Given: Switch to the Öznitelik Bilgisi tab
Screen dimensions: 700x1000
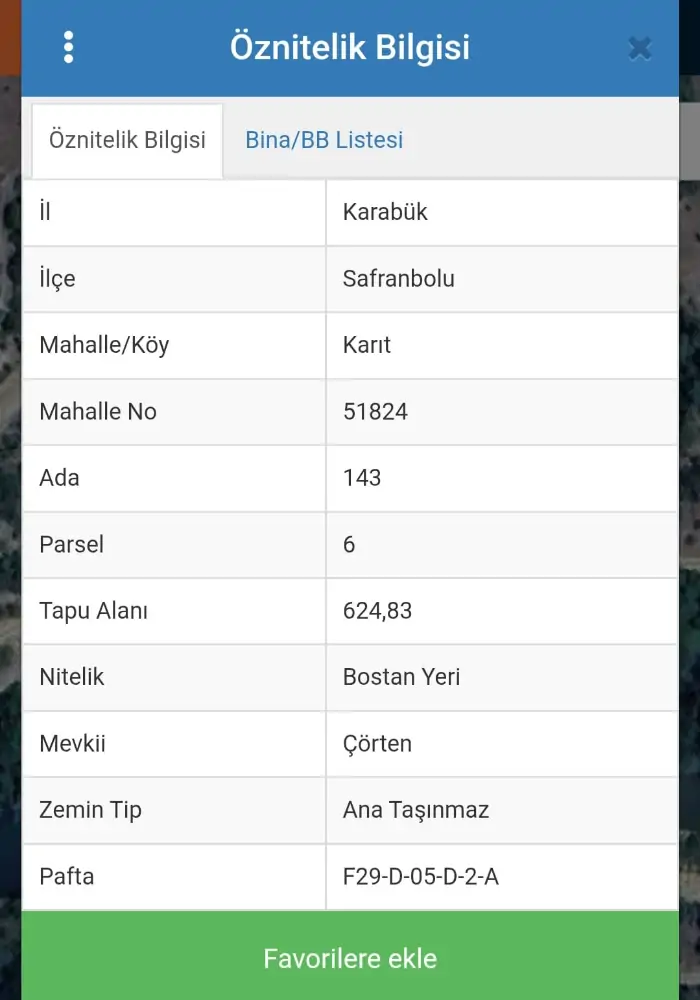Looking at the screenshot, I should coord(127,140).
